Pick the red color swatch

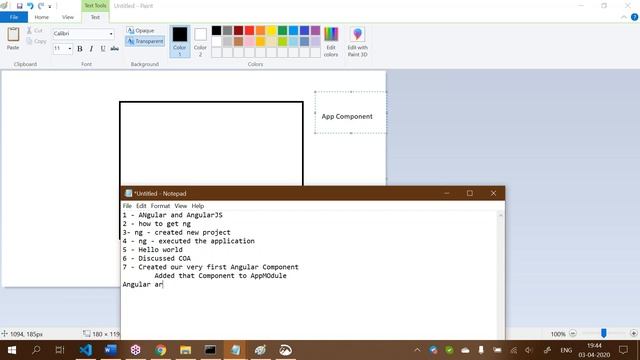(x=249, y=30)
